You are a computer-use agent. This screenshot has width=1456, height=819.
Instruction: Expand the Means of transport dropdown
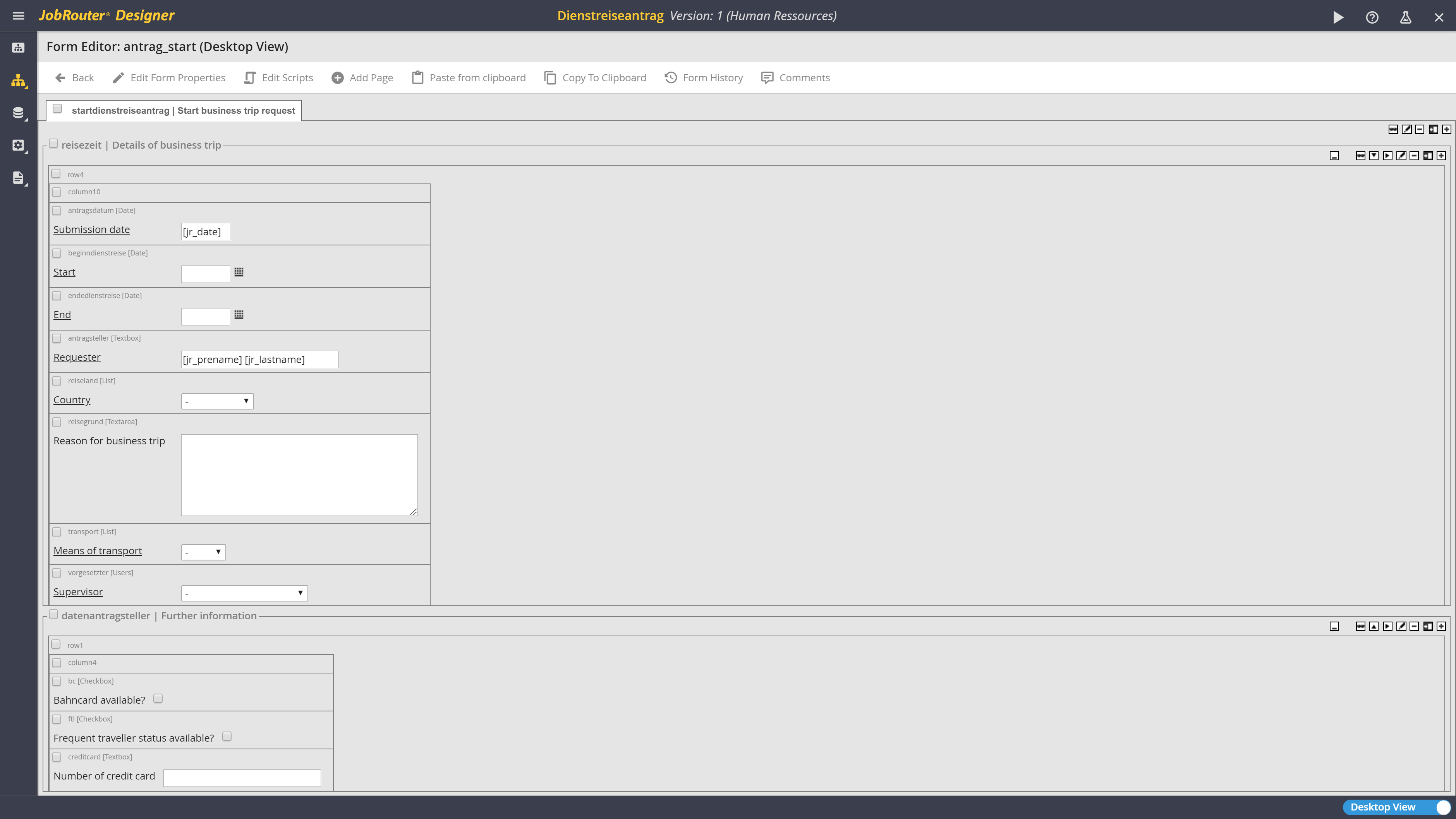click(203, 552)
